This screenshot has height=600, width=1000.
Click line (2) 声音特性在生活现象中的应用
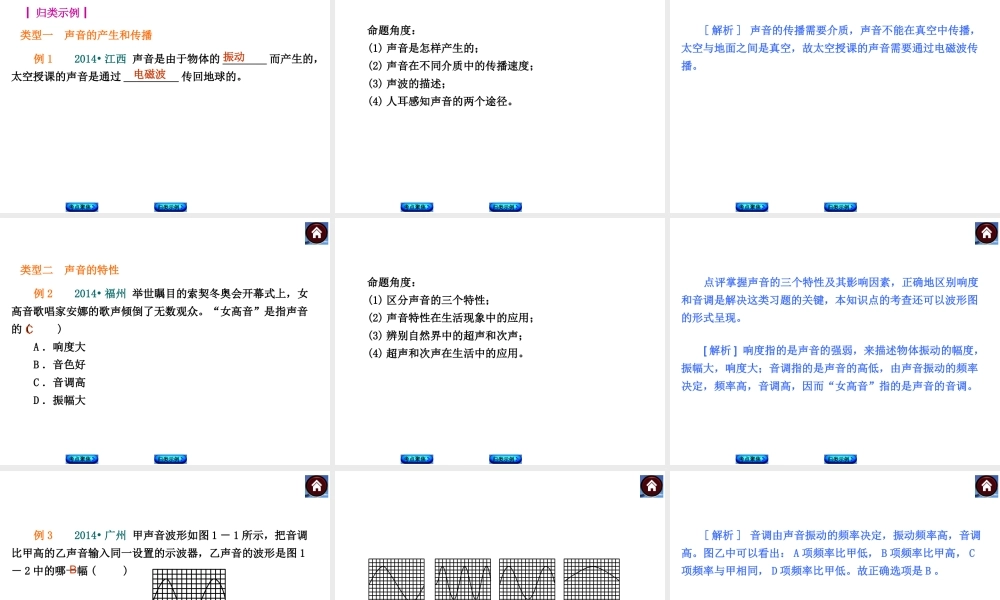click(451, 318)
